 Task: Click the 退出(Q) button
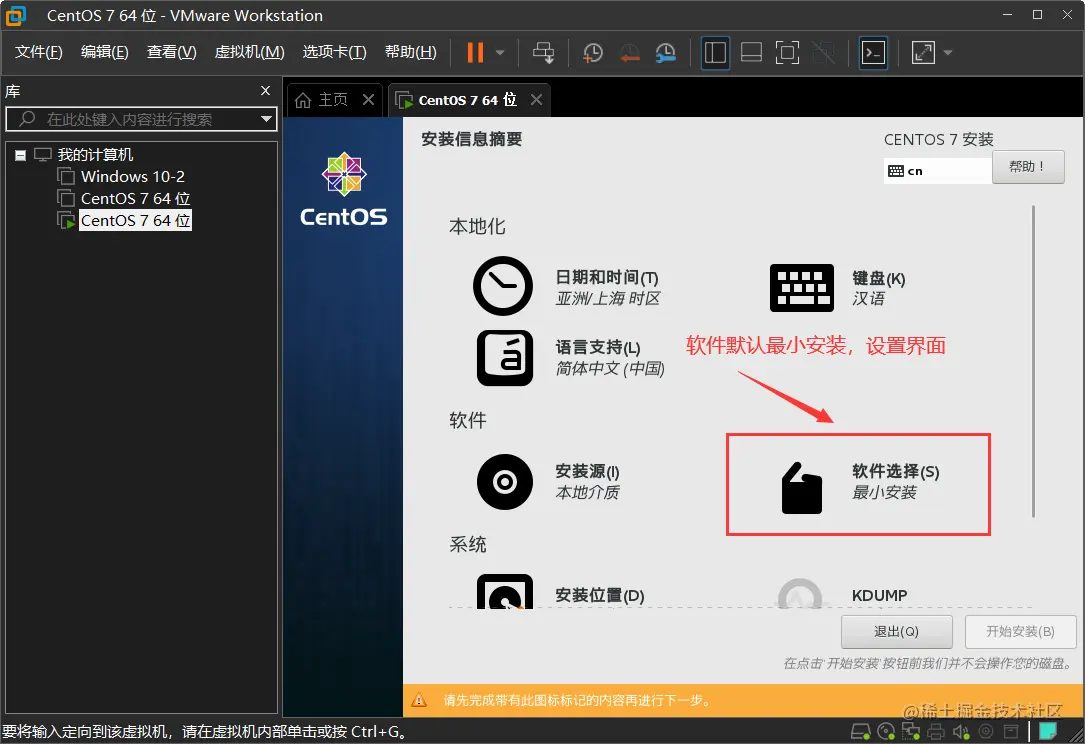896,631
